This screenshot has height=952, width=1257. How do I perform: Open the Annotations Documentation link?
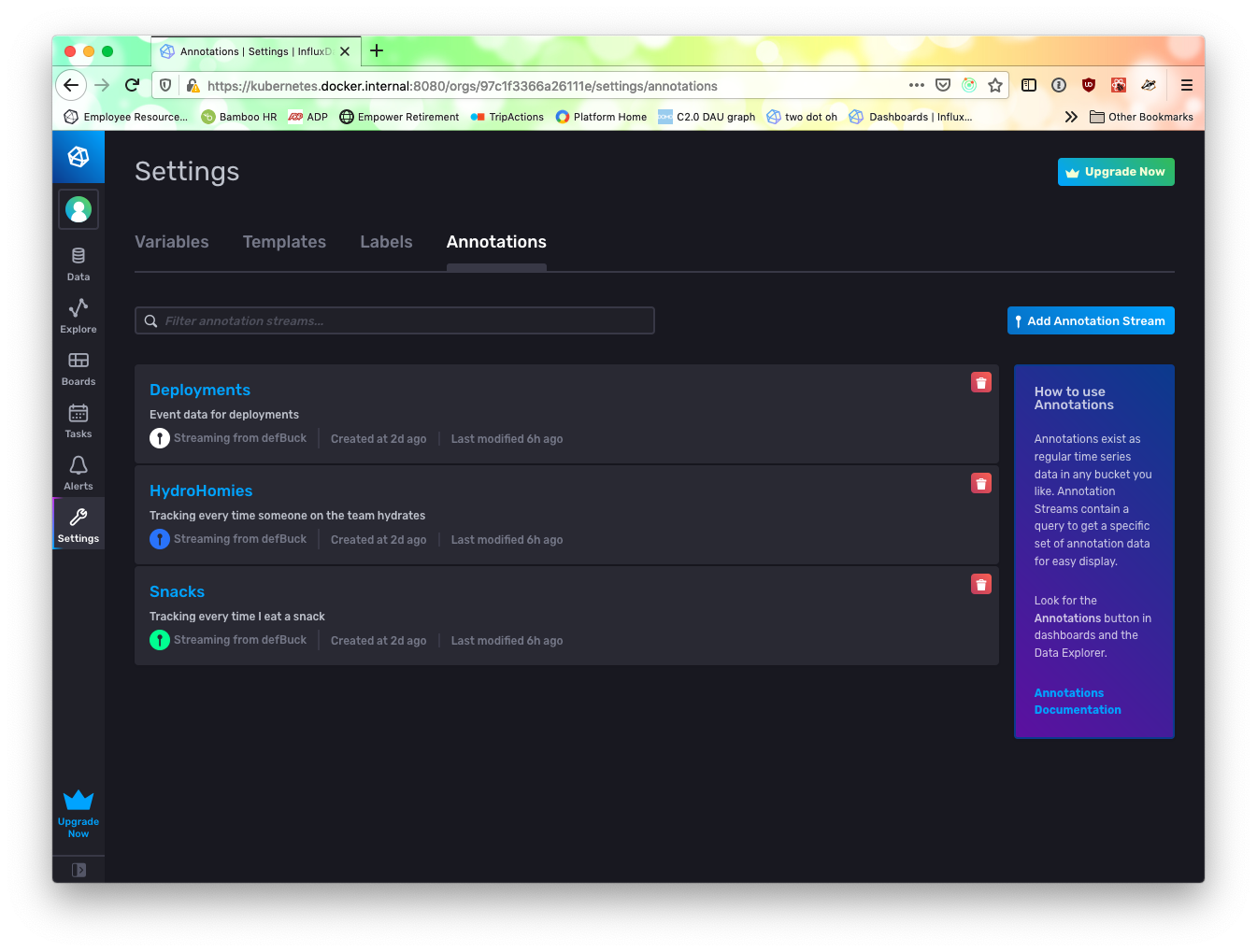(1077, 701)
